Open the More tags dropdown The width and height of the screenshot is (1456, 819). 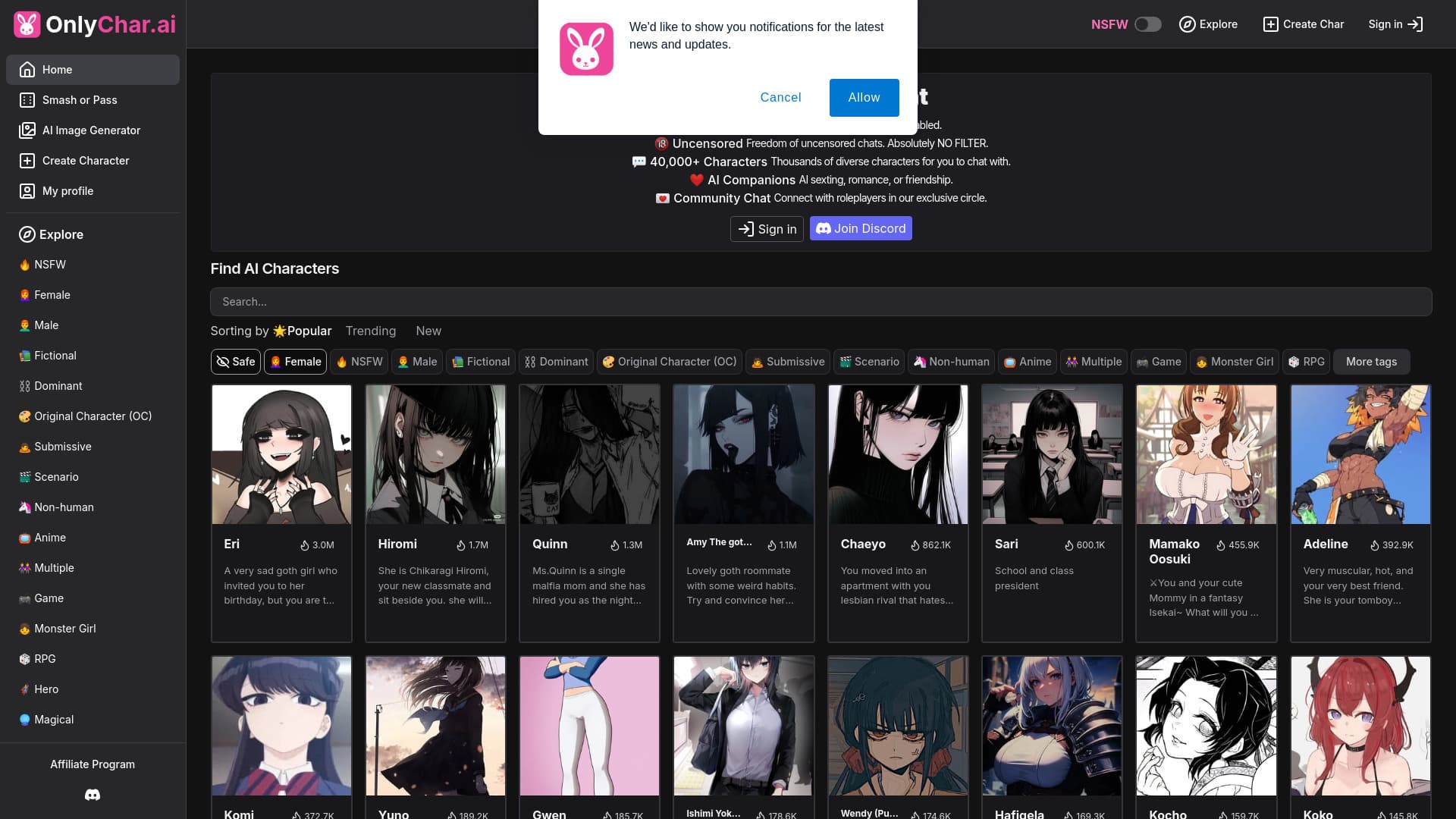pyautogui.click(x=1371, y=362)
